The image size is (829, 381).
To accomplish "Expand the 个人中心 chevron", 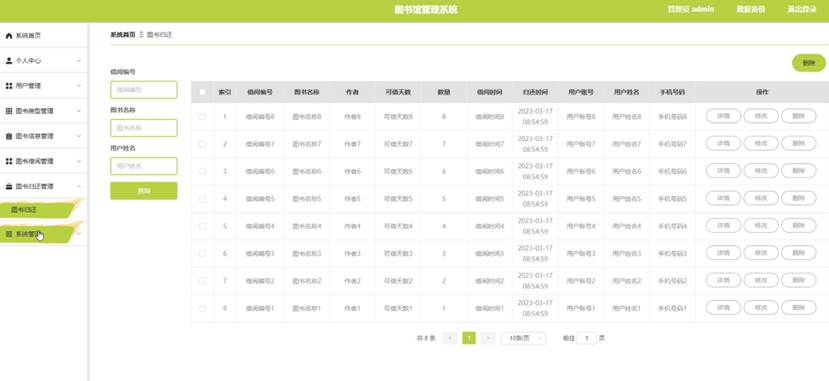I will click(x=79, y=61).
